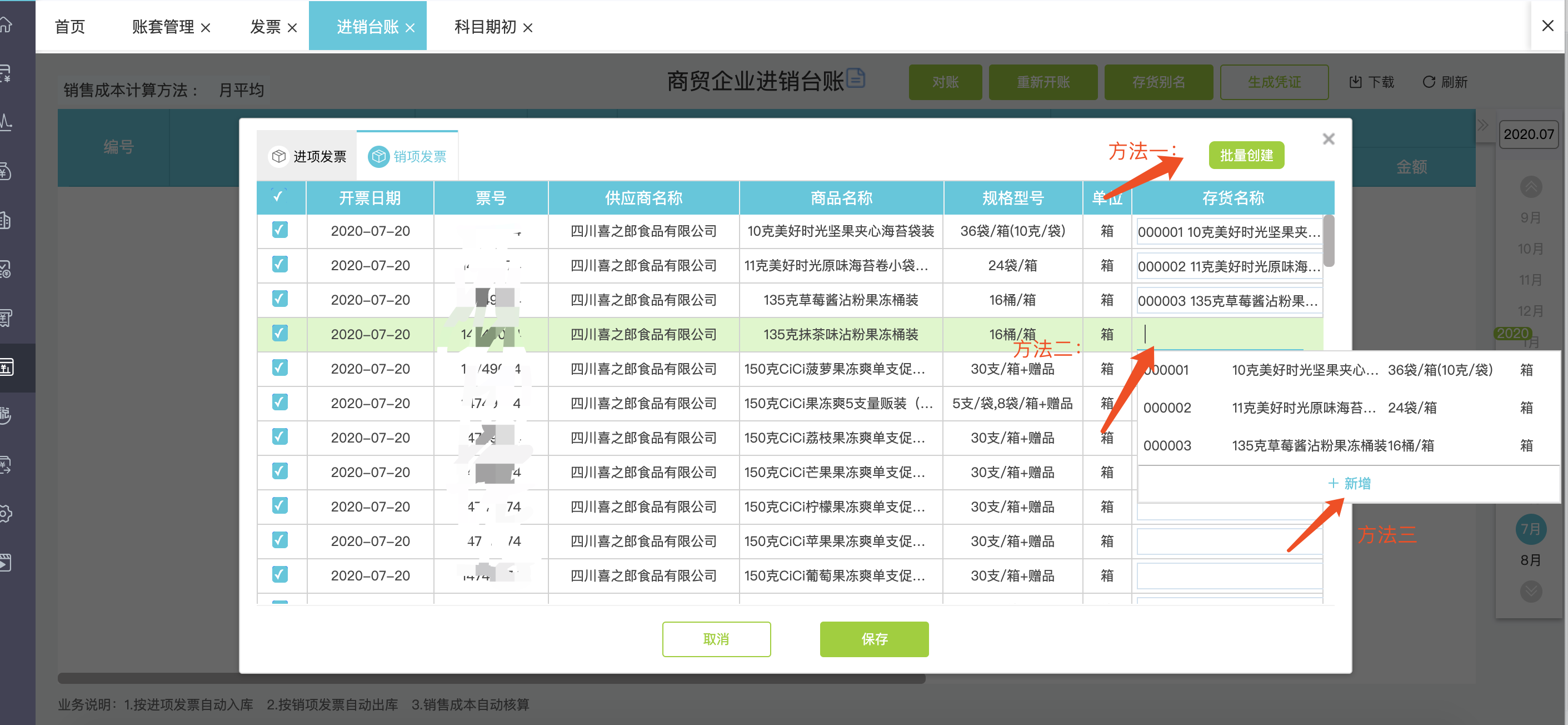Viewport: 1568px width, 725px height.
Task: Uncheck the 135克抹茶味沾粉果冻桶装 row checkbox
Action: coord(280,333)
